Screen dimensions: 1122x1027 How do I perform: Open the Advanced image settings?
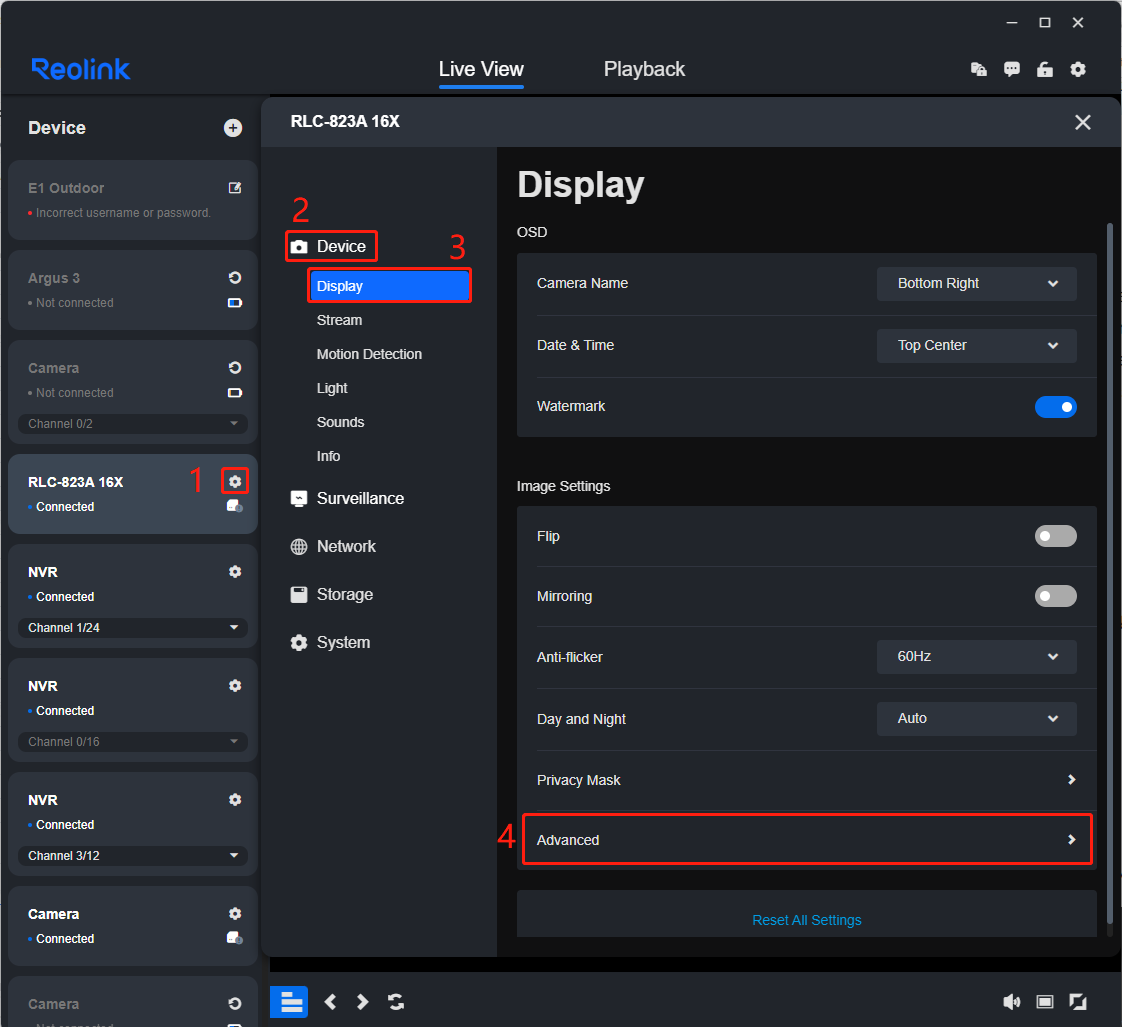(806, 840)
